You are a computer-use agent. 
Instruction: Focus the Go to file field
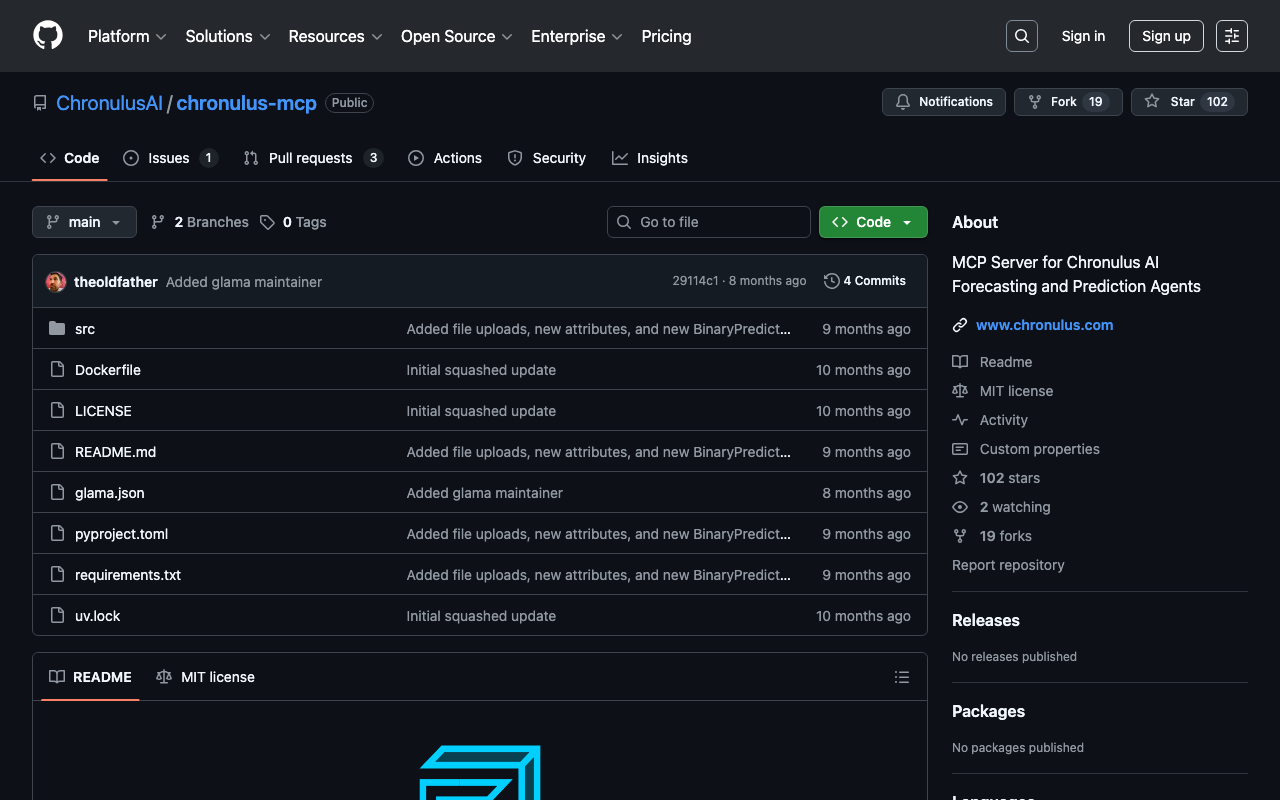709,222
